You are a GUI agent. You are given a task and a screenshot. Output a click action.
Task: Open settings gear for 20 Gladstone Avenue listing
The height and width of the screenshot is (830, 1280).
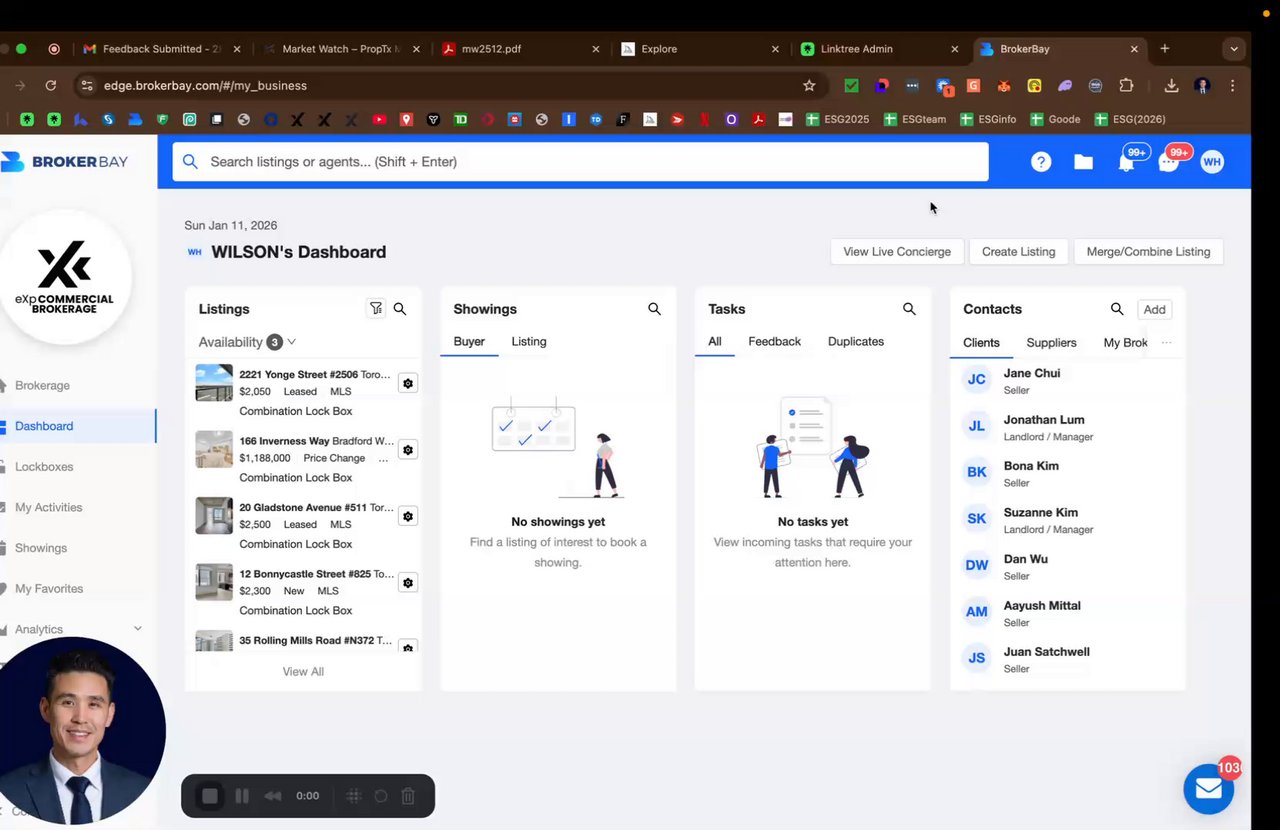click(408, 516)
